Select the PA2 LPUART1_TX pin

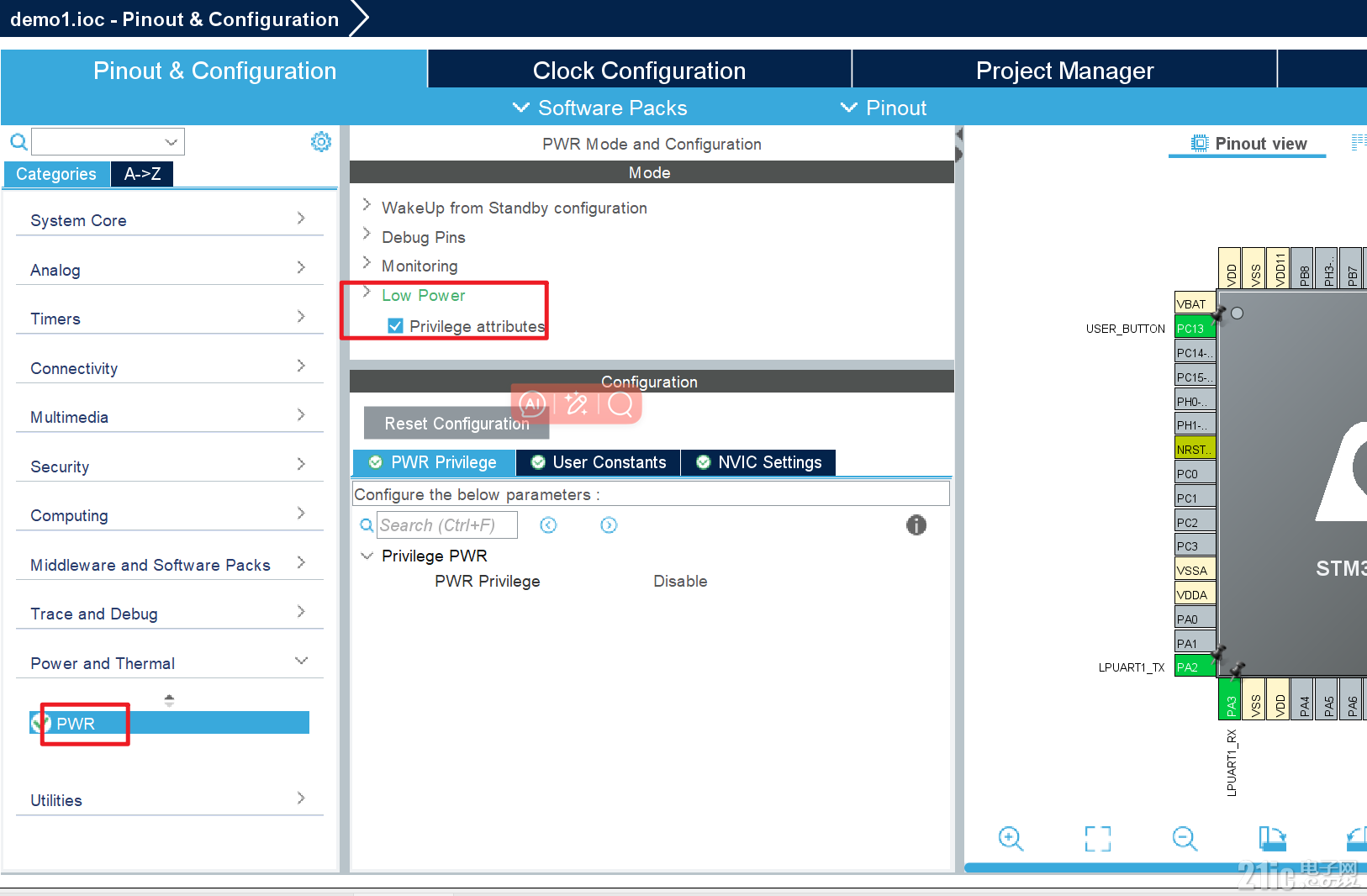pyautogui.click(x=1195, y=667)
